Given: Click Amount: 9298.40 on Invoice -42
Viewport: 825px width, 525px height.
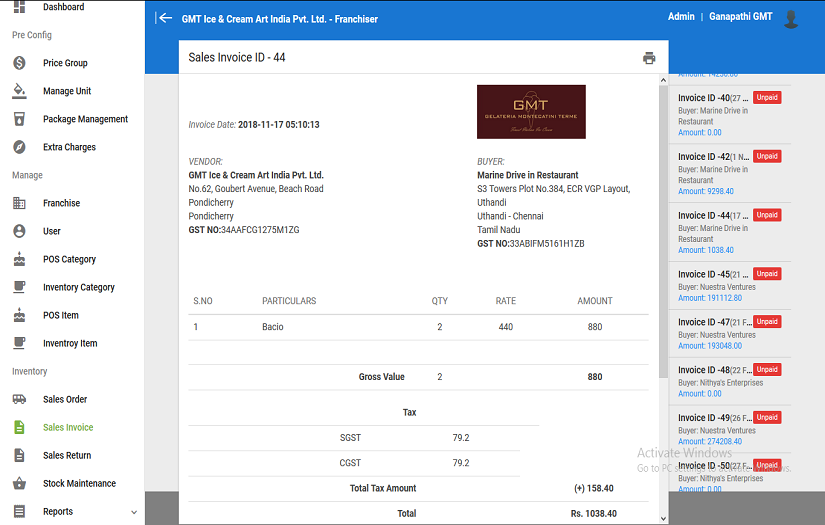Looking at the screenshot, I should point(706,191).
